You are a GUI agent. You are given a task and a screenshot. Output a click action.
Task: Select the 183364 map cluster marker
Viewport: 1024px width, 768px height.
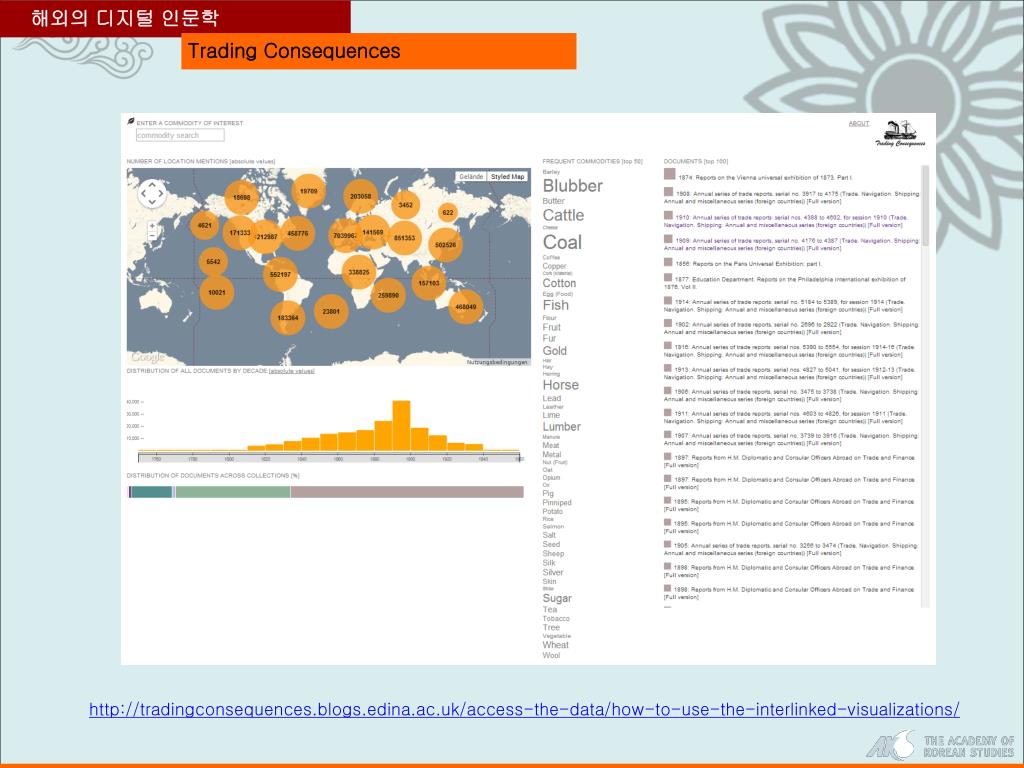(287, 317)
